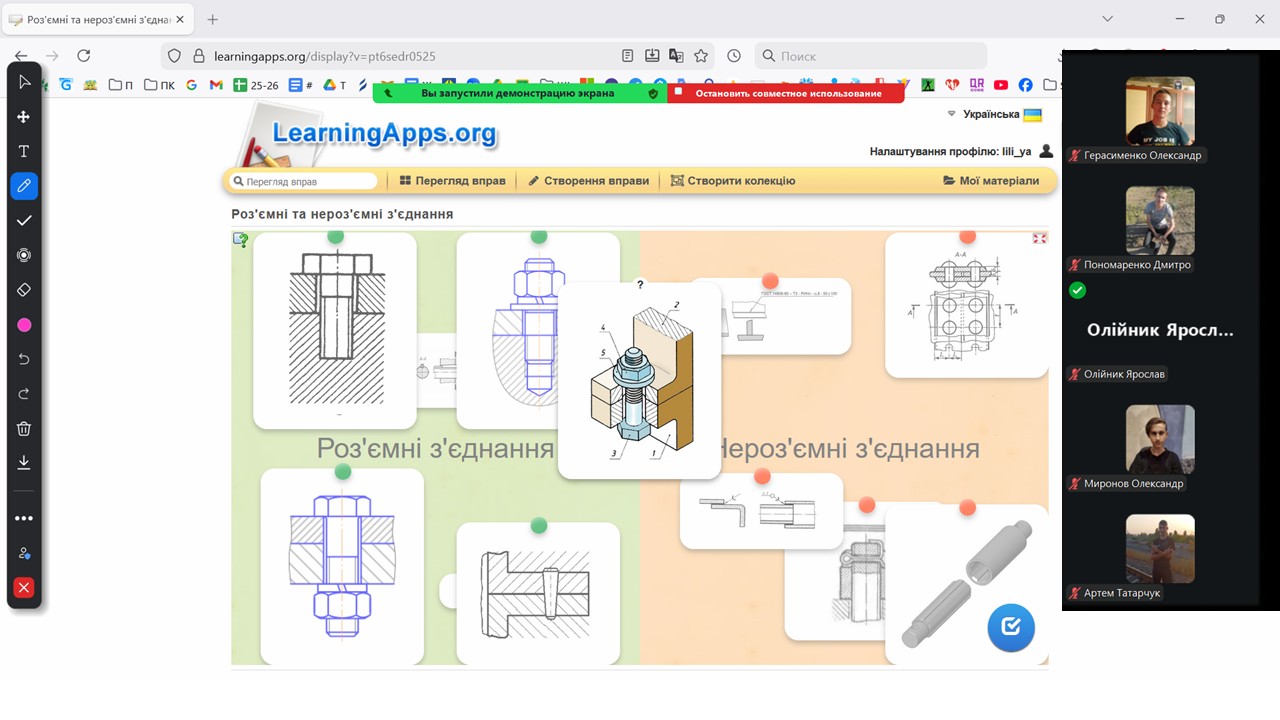Click the redo arrow in annotation toolbar
This screenshot has height=720, width=1280.
point(24,394)
